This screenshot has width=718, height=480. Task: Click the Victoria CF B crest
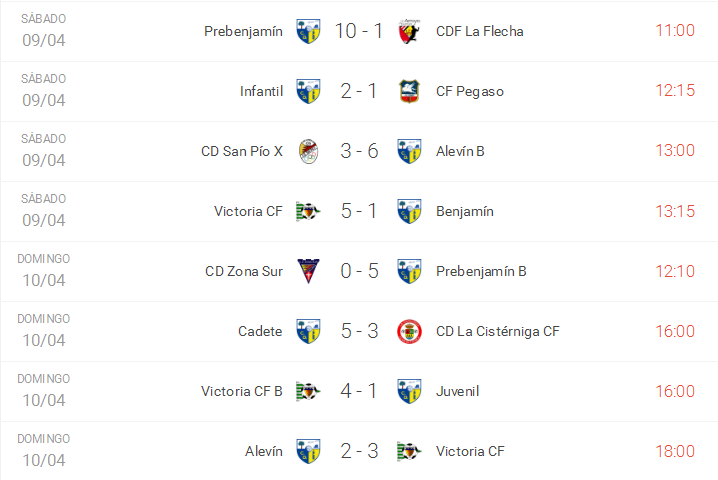309,391
